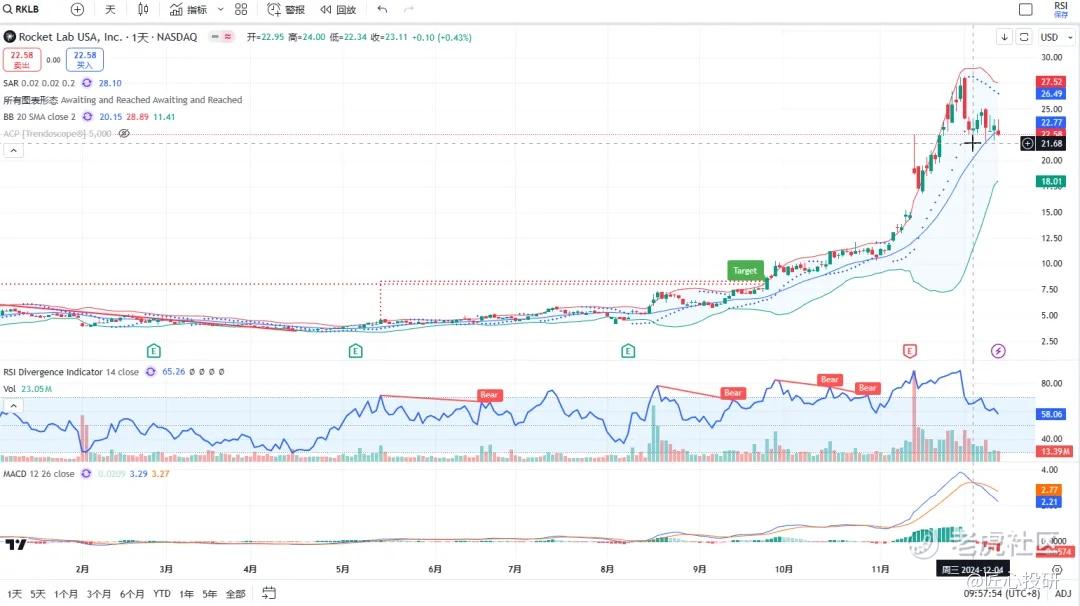Screen dimensions: 1080x606
Task: Open the August earnings E marker
Action: point(627,351)
